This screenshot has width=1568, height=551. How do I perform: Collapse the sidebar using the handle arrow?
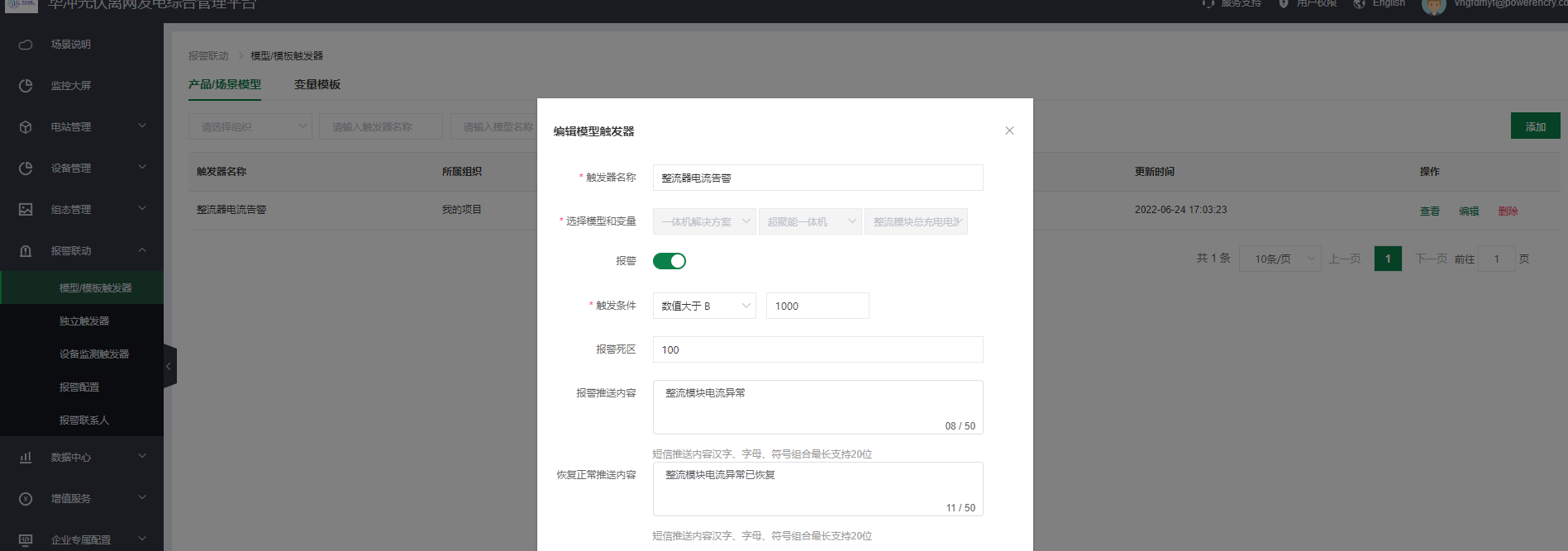pyautogui.click(x=169, y=366)
